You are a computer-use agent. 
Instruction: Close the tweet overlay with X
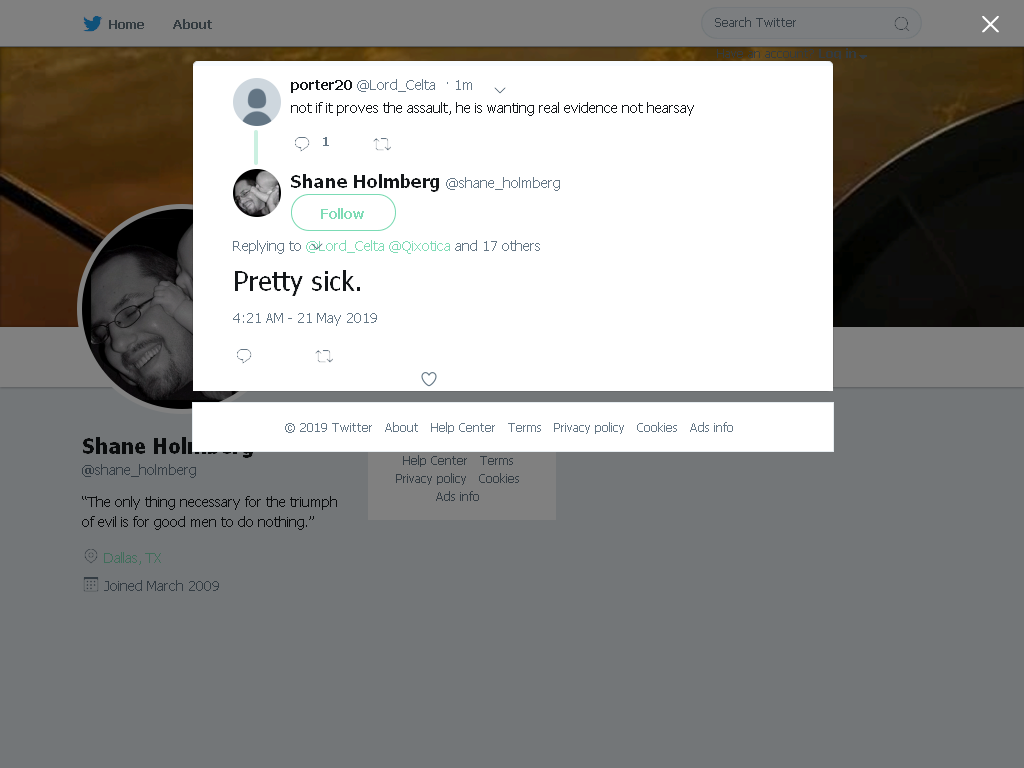[x=990, y=24]
